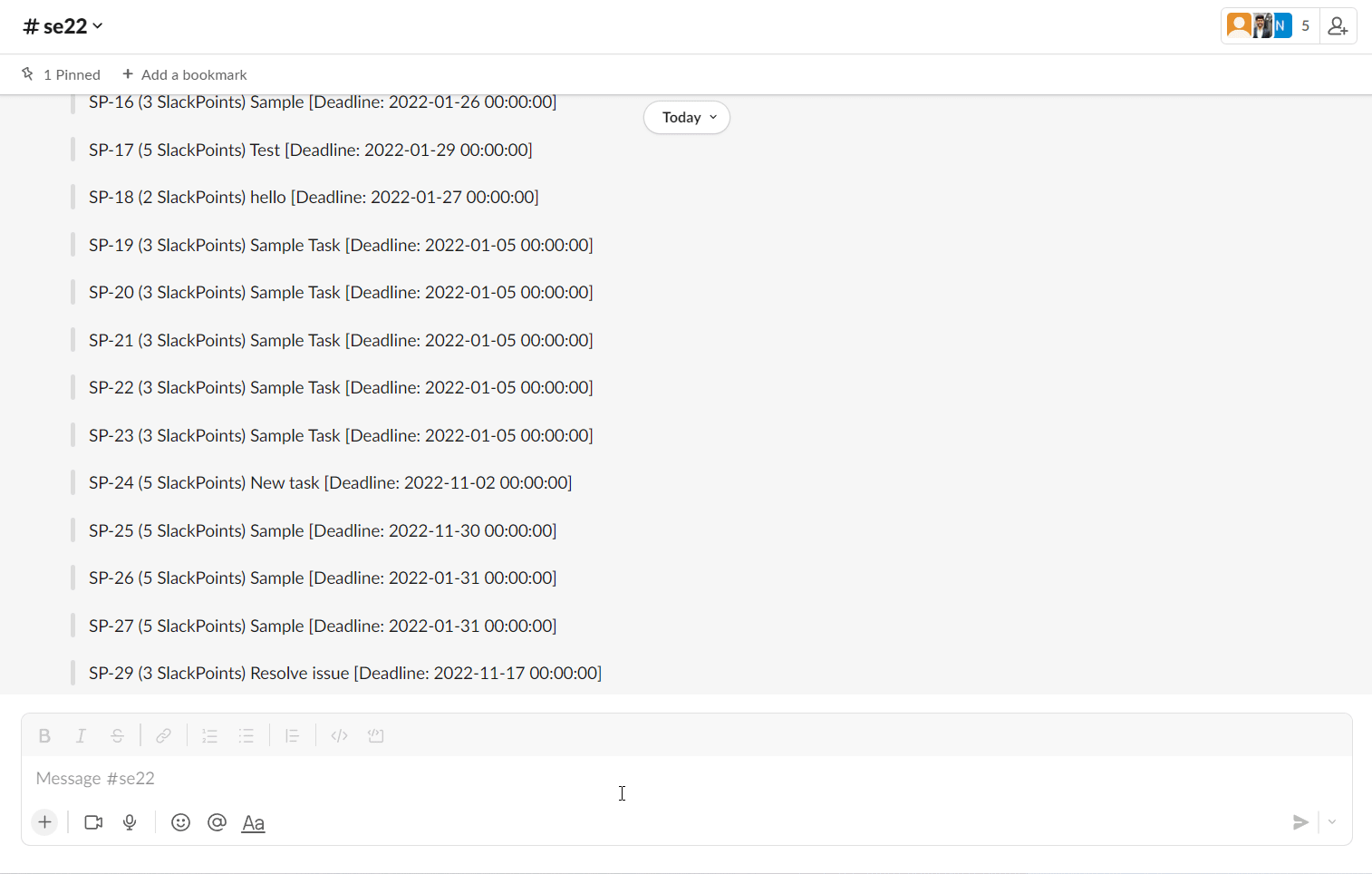Insert a code block

coord(375,736)
